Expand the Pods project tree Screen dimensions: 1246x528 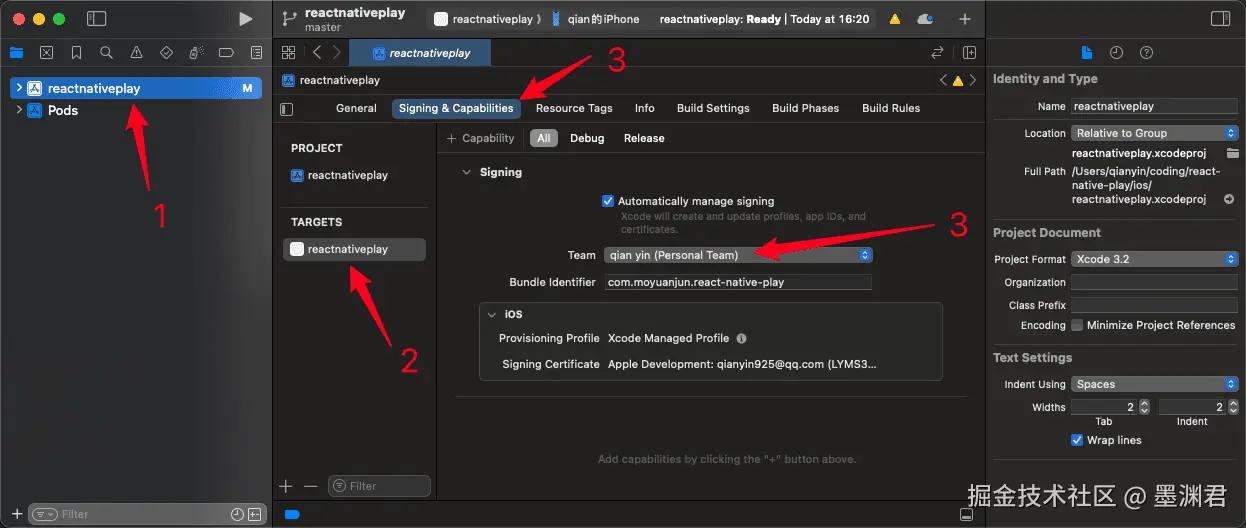click(x=19, y=110)
